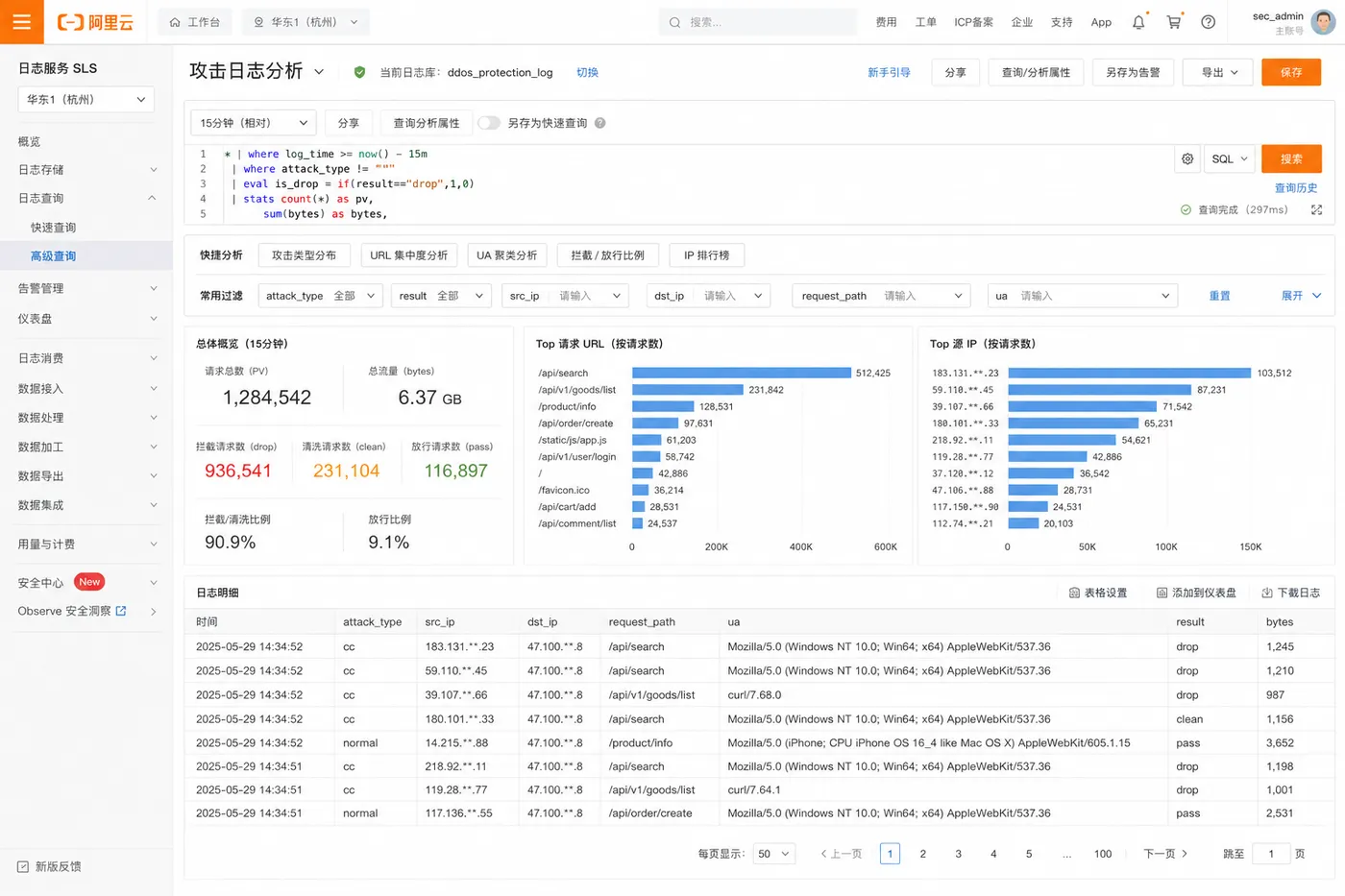Switch to the IP 排行榜 quick analysis

click(x=706, y=255)
